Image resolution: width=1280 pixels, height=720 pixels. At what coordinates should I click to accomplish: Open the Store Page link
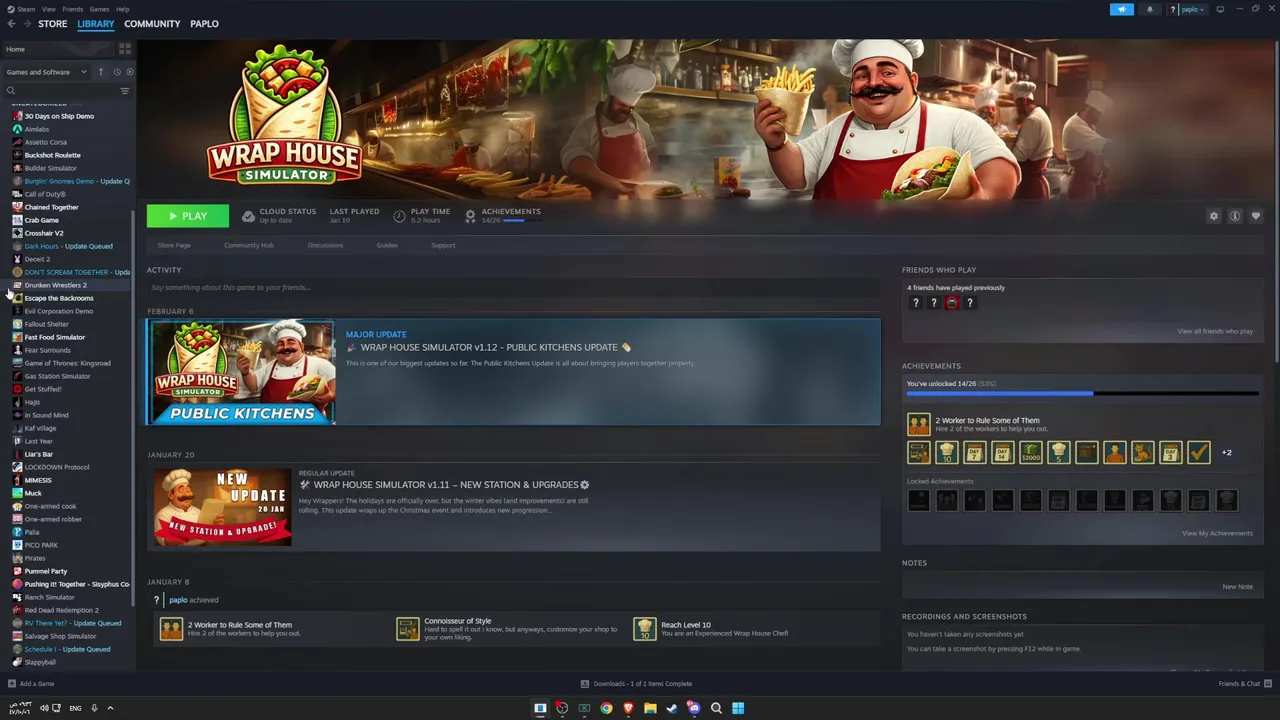click(x=174, y=245)
